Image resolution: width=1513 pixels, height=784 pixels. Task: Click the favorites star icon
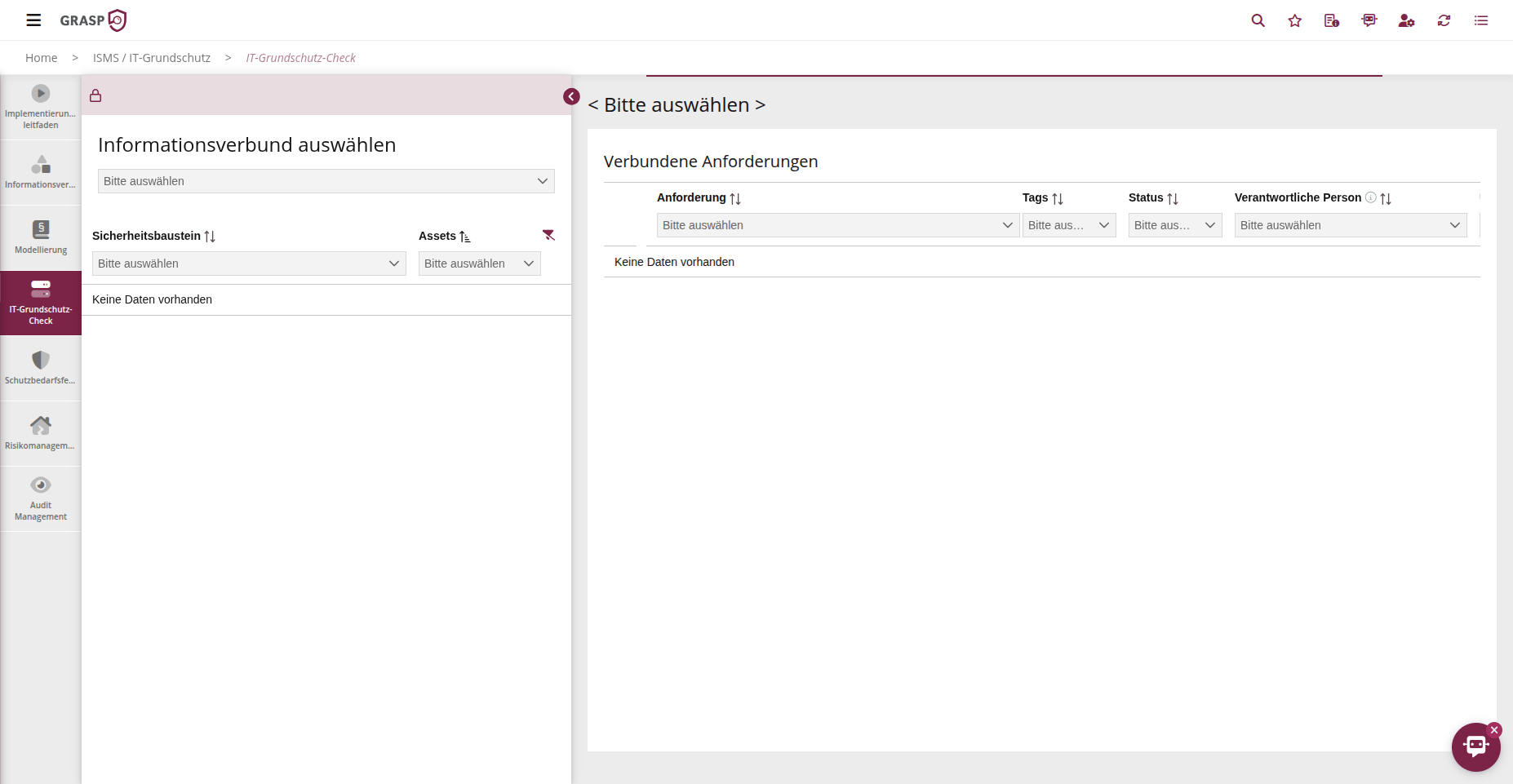pos(1294,20)
